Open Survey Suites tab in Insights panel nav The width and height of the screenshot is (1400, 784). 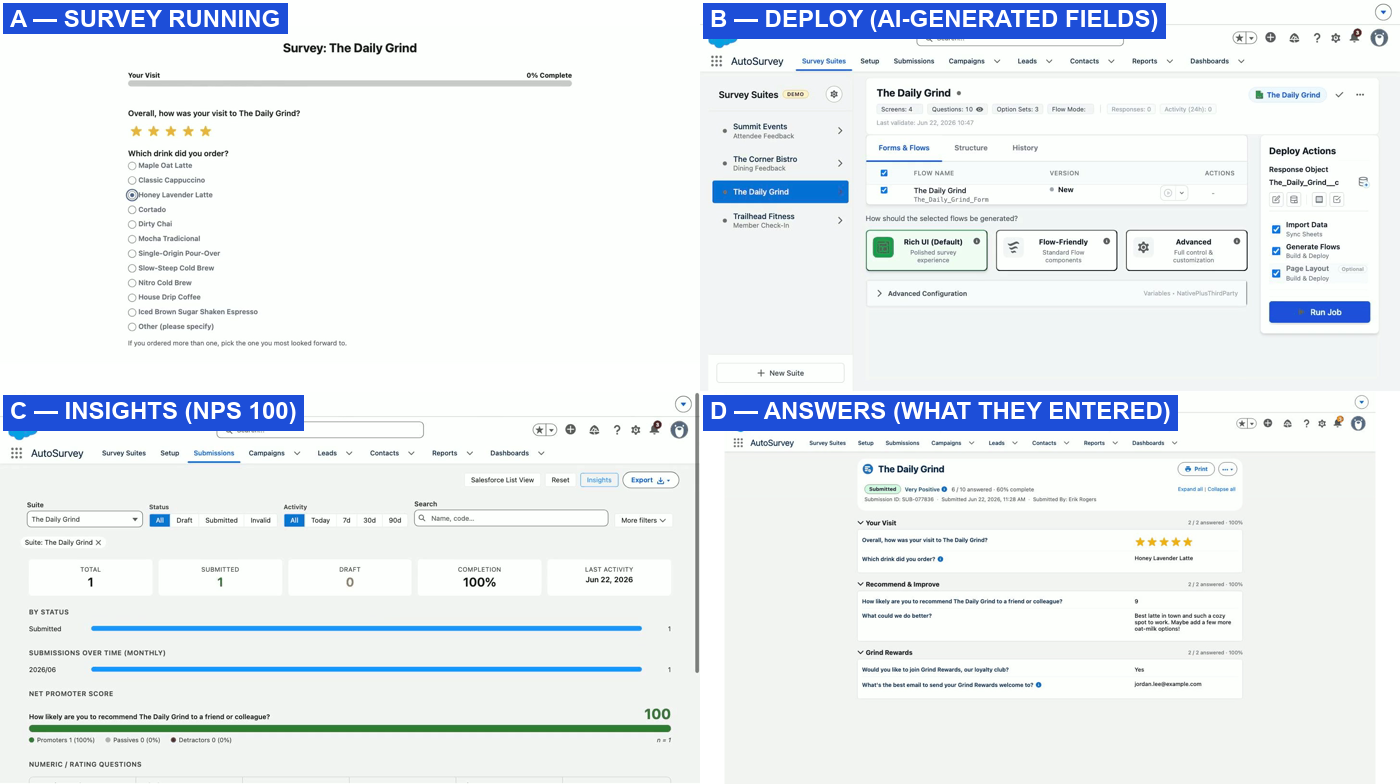pyautogui.click(x=124, y=453)
